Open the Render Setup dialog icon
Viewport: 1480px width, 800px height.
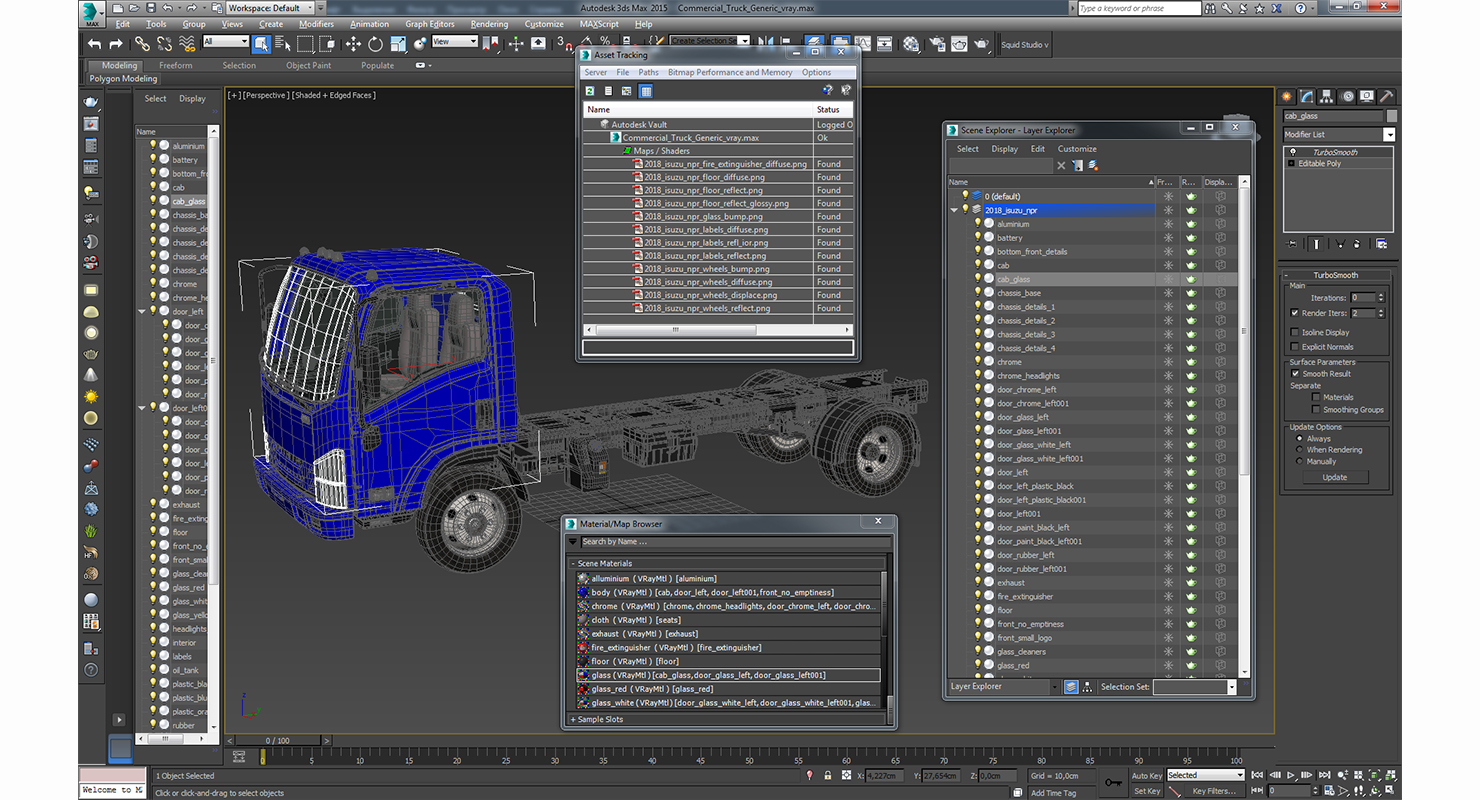936,44
